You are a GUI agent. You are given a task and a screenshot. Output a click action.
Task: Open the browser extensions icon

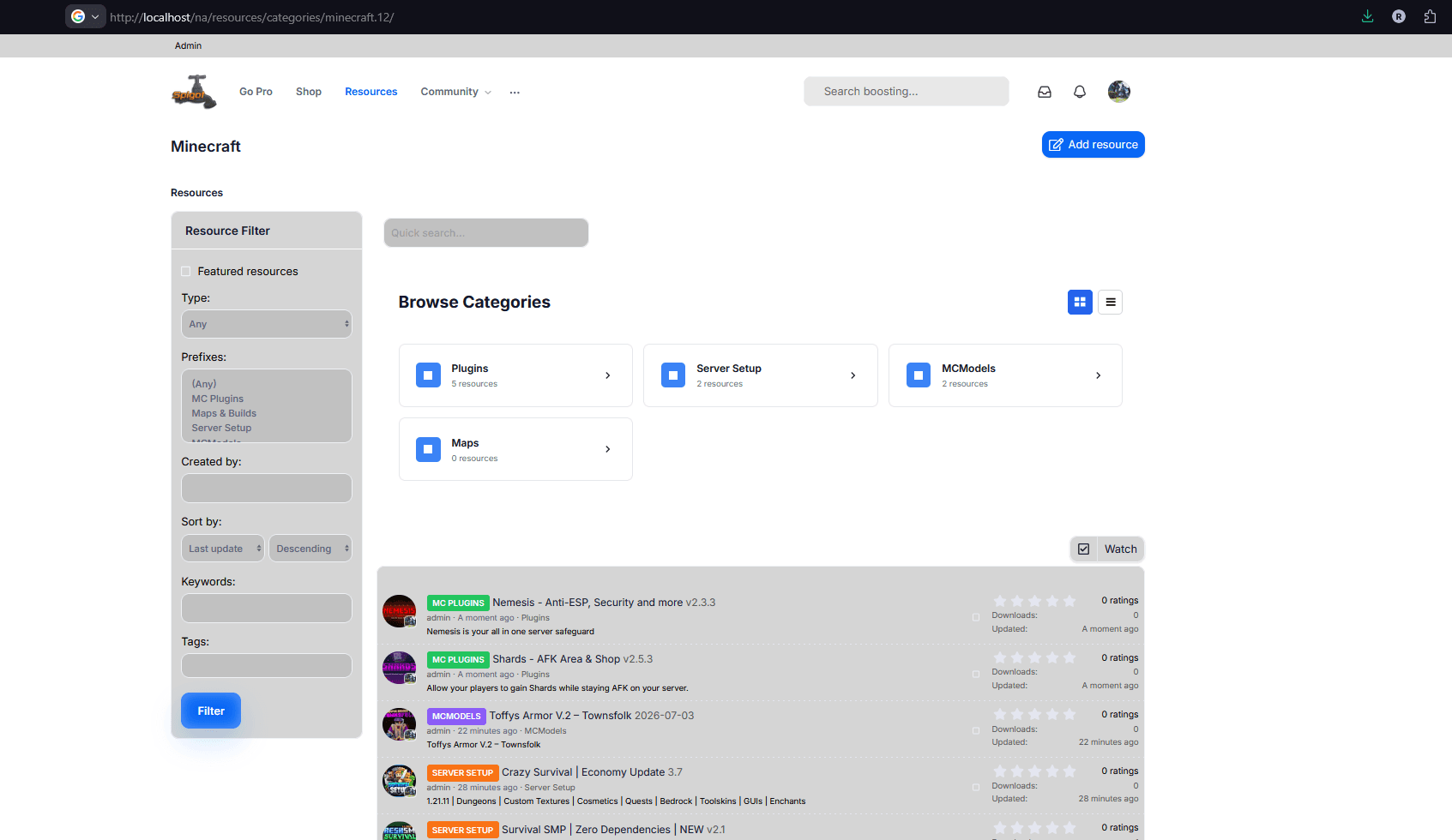1430,16
